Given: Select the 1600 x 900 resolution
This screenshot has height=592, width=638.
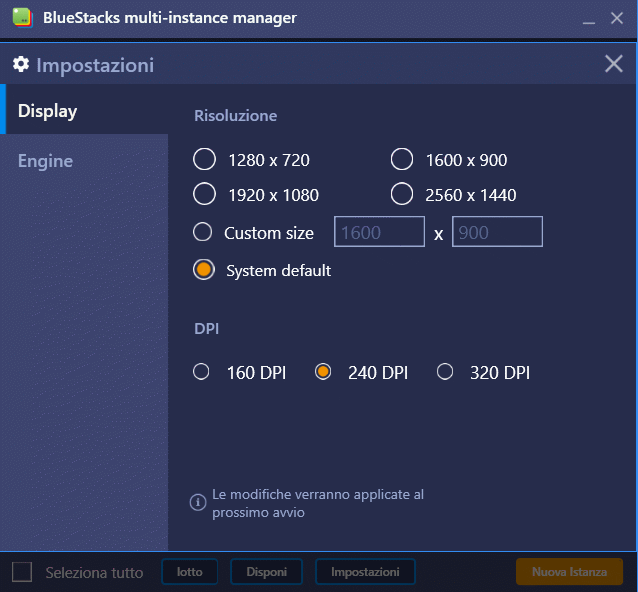Looking at the screenshot, I should (402, 159).
